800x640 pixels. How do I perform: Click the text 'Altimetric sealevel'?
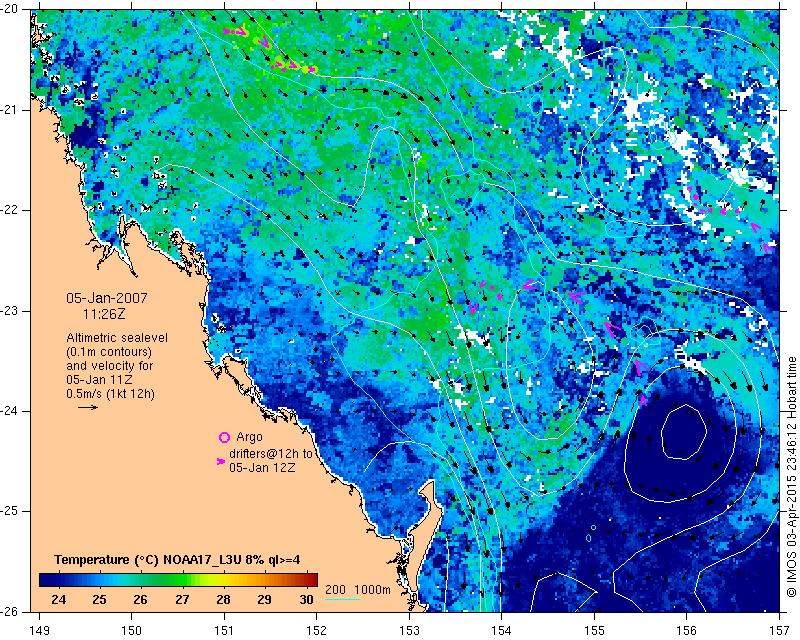[x=117, y=338]
